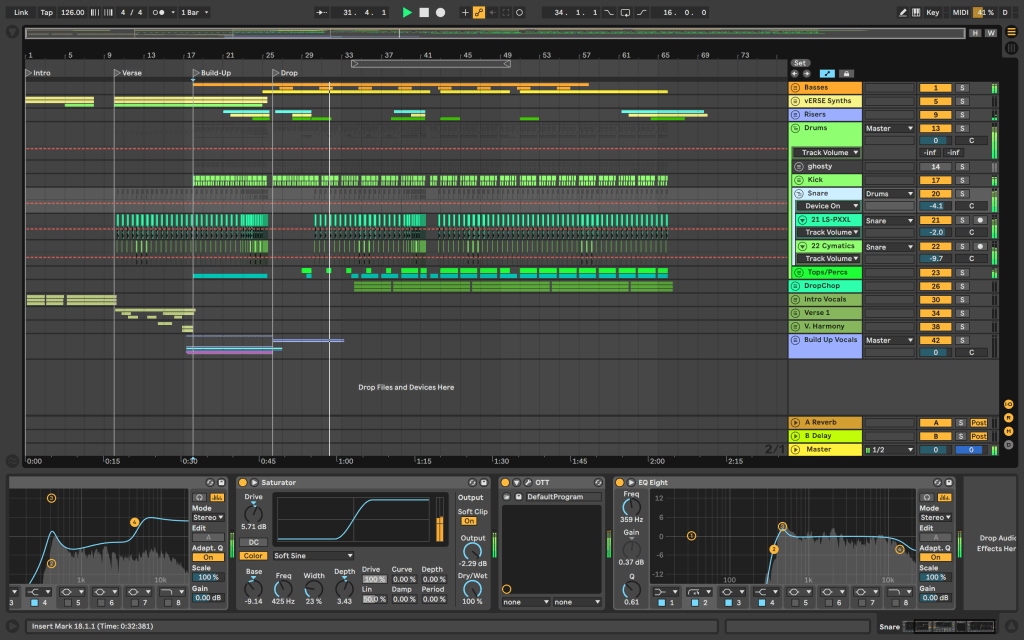This screenshot has height=640, width=1024.
Task: Enable the Draw Mode pencil
Action: coord(902,12)
